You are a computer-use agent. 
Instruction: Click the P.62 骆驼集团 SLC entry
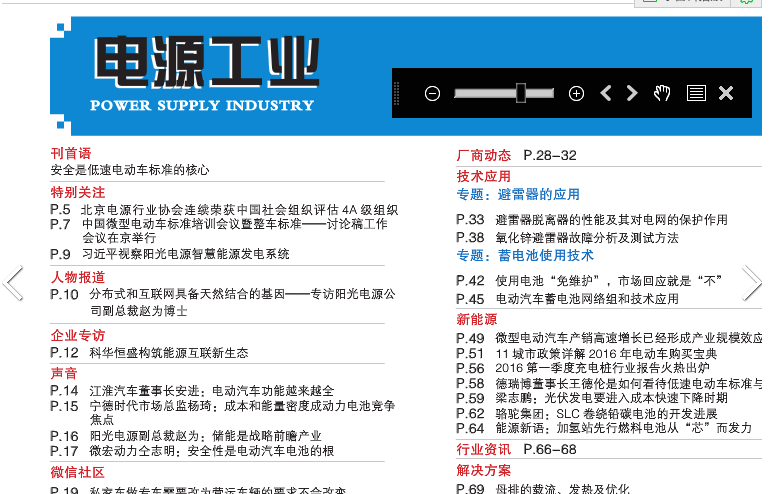[587, 413]
